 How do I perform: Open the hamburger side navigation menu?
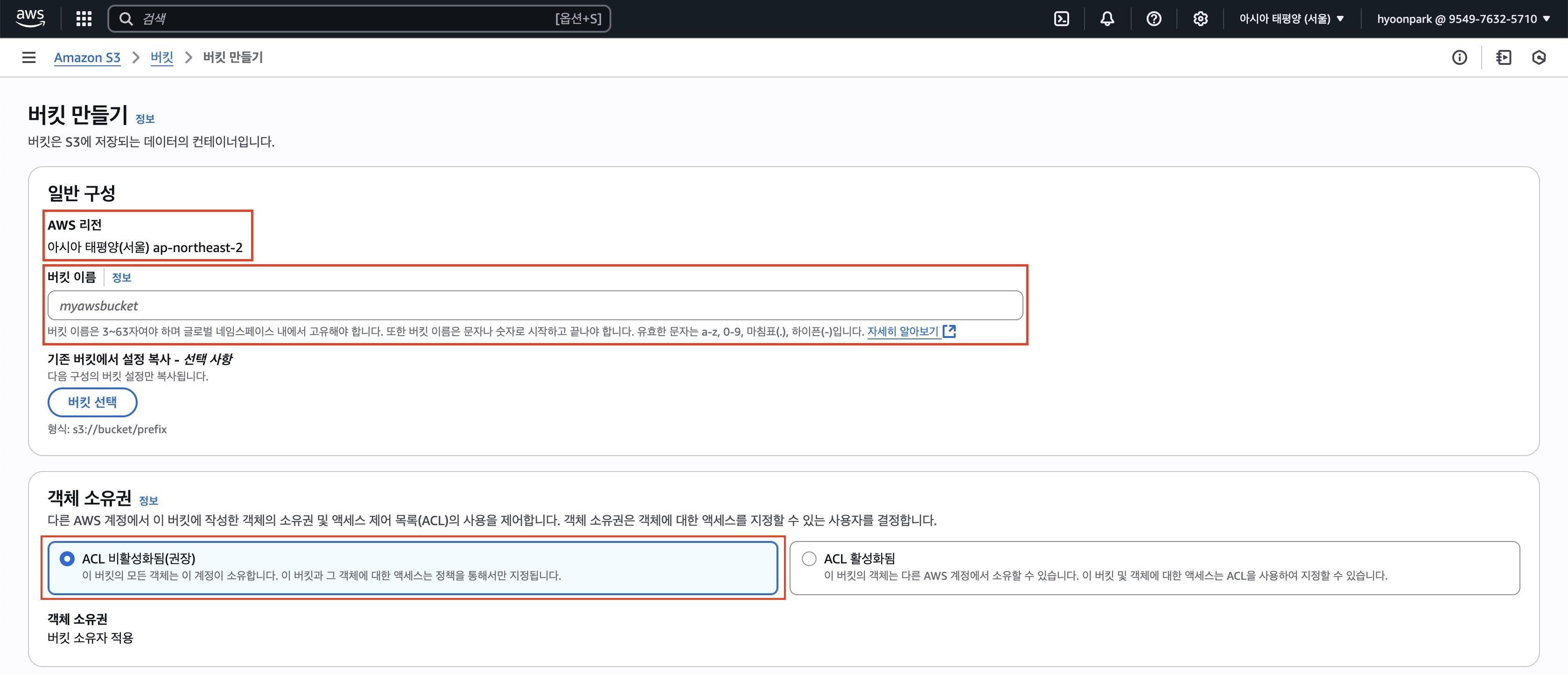click(x=28, y=57)
